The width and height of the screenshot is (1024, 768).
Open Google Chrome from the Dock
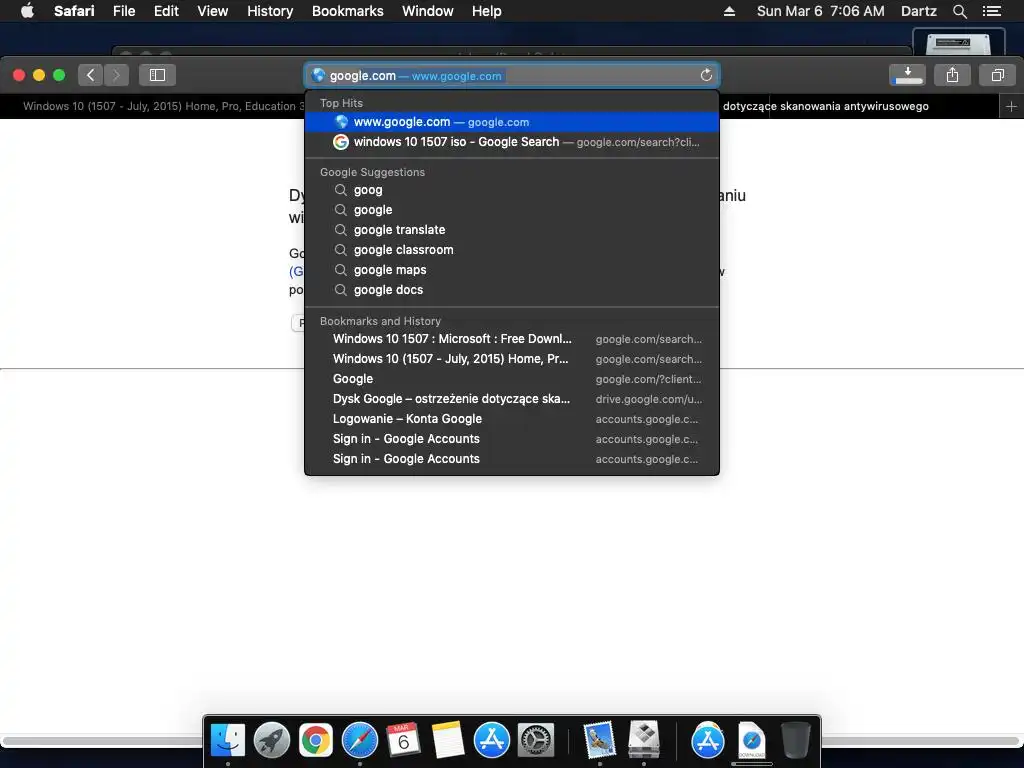point(315,741)
